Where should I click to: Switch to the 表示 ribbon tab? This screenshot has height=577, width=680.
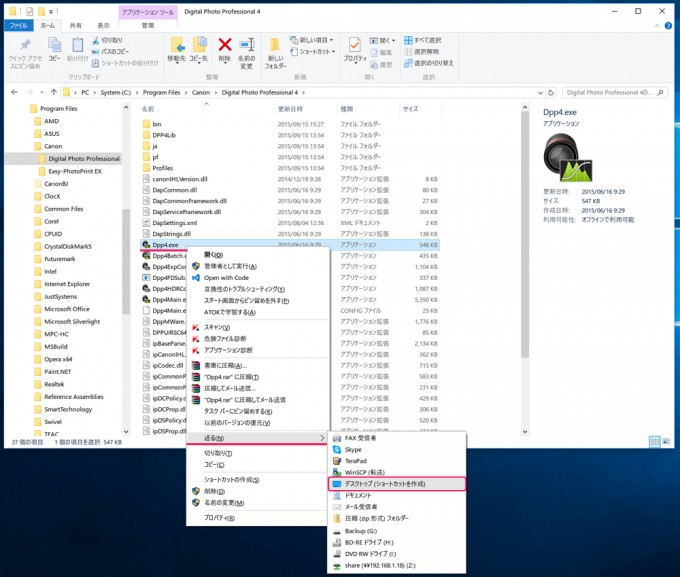[103, 26]
